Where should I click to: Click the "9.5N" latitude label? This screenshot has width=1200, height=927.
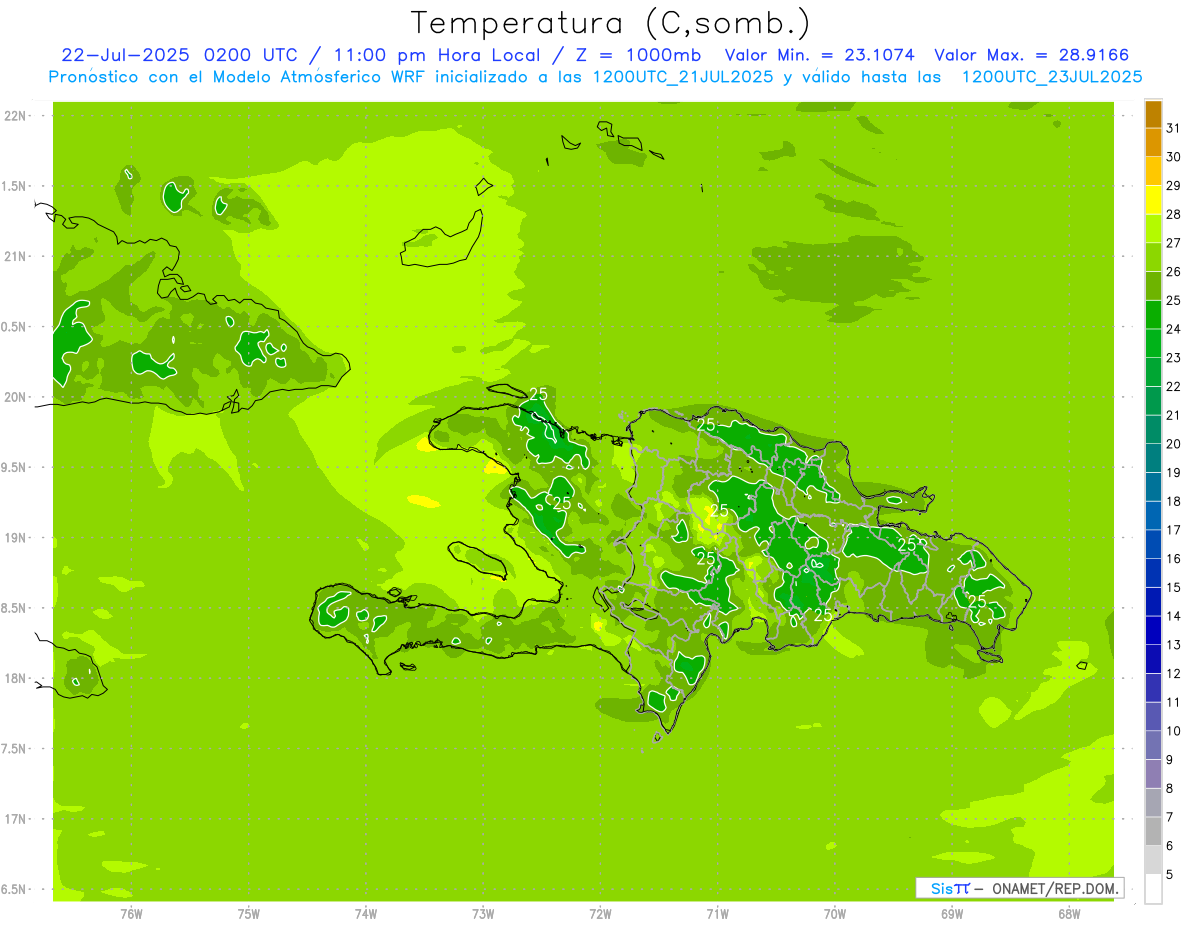tap(14, 467)
